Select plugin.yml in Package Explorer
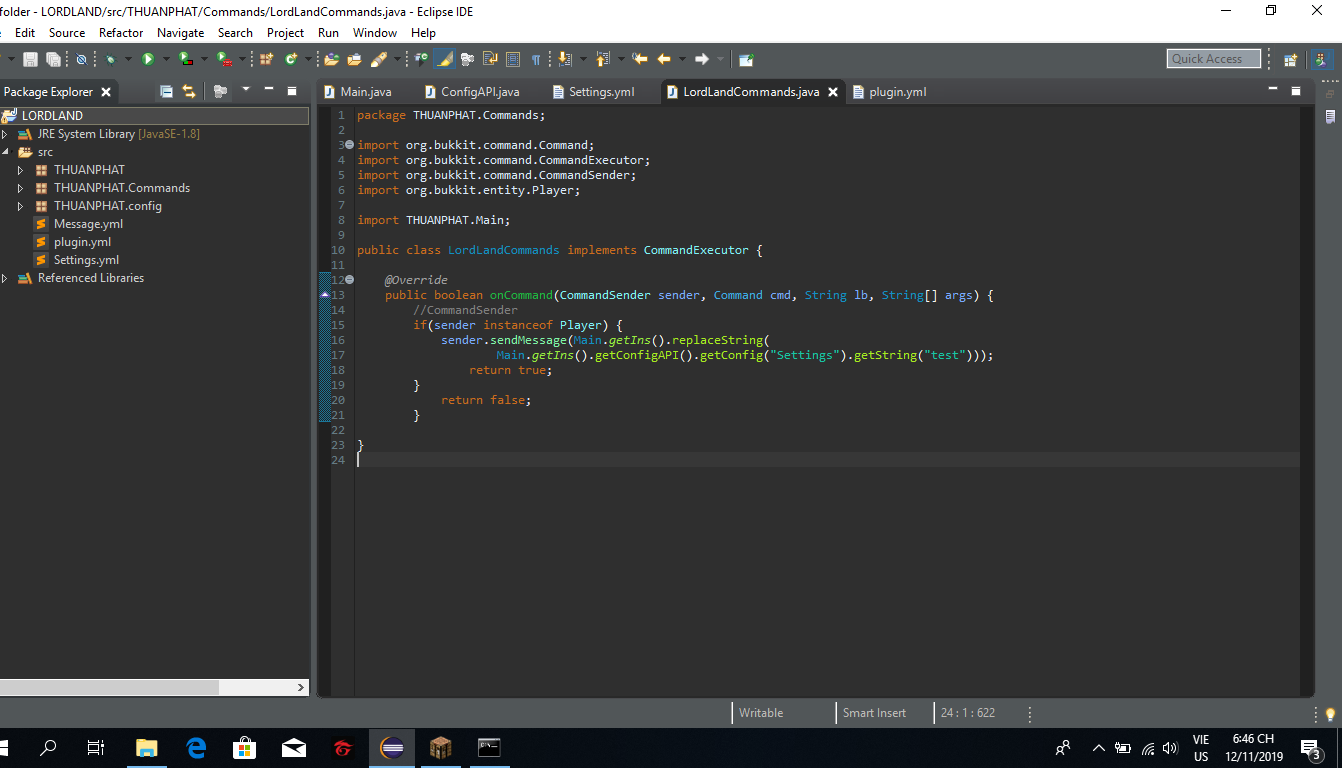 (x=82, y=242)
